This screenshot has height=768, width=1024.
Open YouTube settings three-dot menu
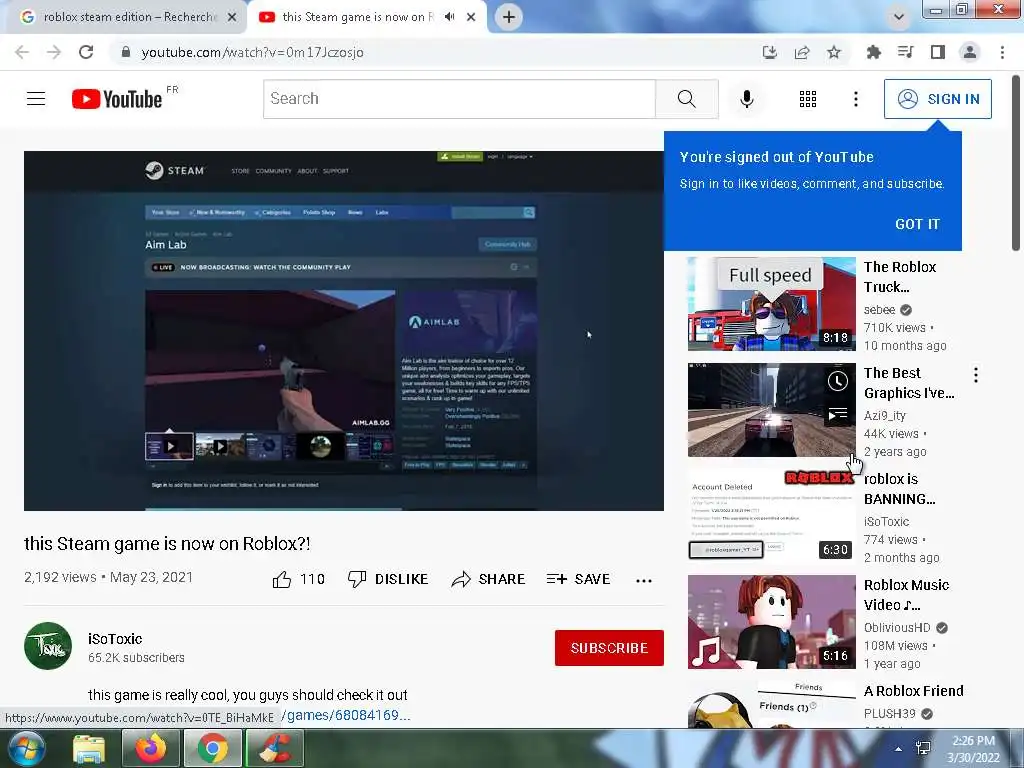point(856,99)
